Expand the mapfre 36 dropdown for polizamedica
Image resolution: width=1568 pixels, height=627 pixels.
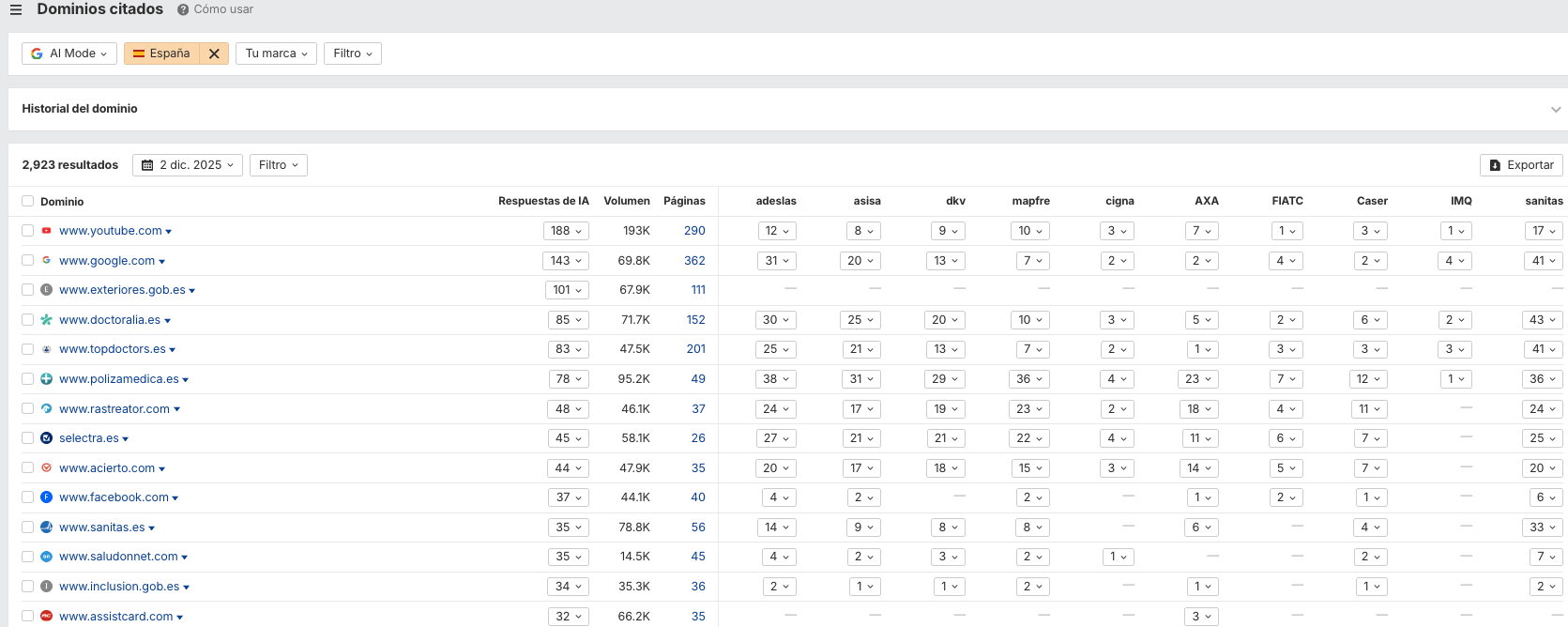(x=1029, y=379)
